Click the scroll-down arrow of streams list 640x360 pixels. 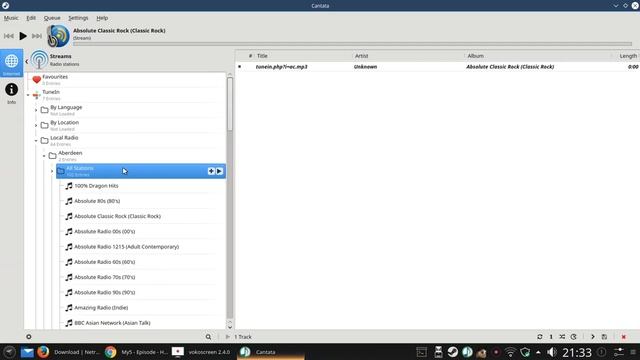click(x=230, y=327)
